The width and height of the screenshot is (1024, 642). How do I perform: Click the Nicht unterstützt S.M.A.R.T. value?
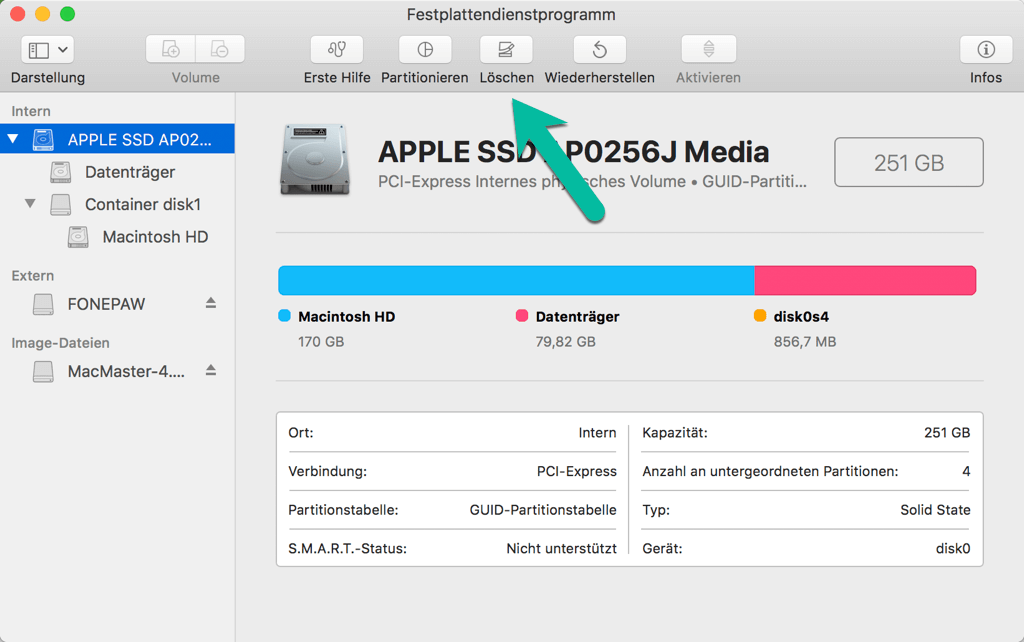coord(561,549)
